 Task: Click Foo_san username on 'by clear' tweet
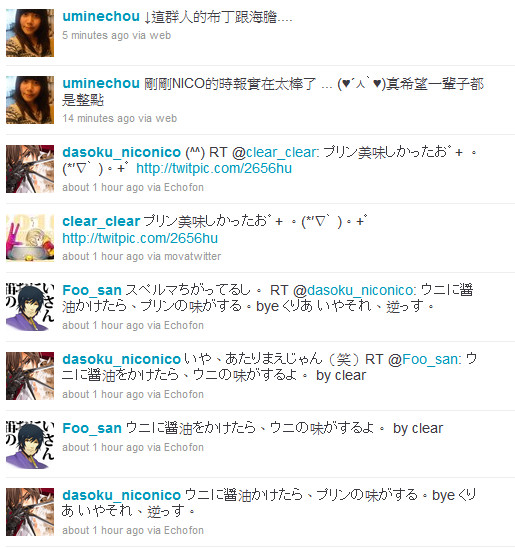tap(92, 428)
